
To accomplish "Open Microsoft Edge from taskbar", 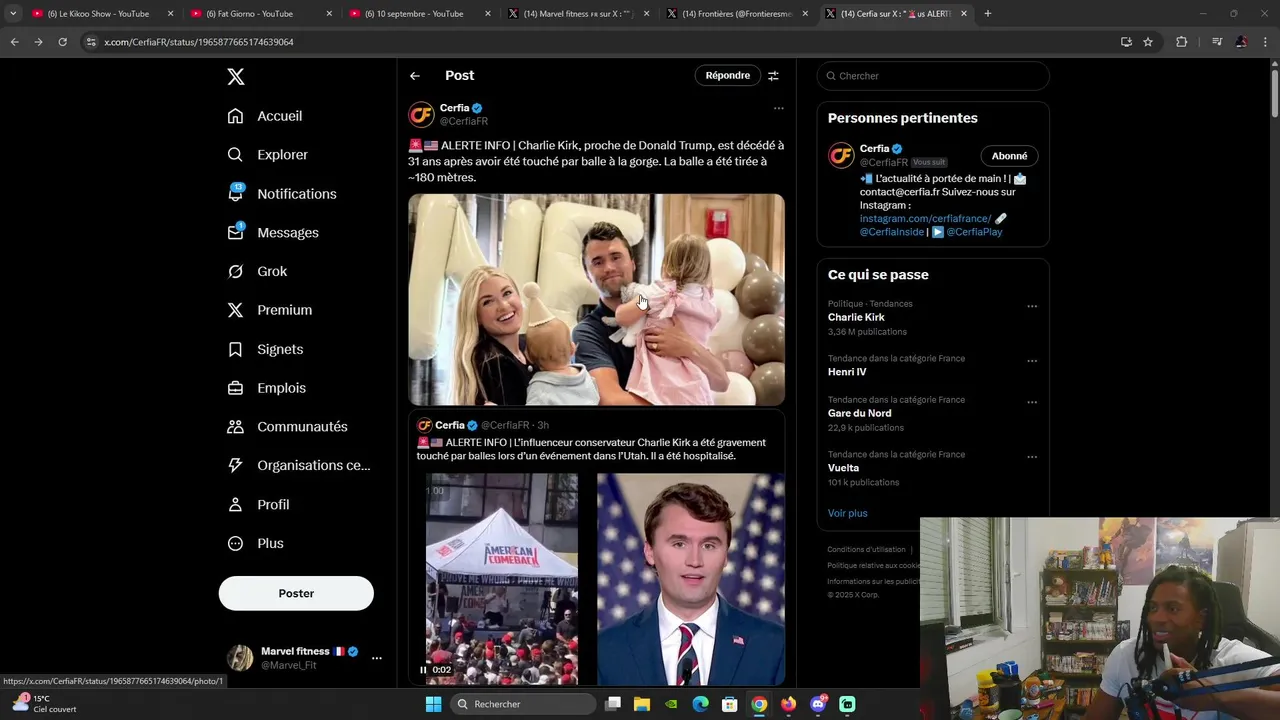I will pyautogui.click(x=701, y=704).
